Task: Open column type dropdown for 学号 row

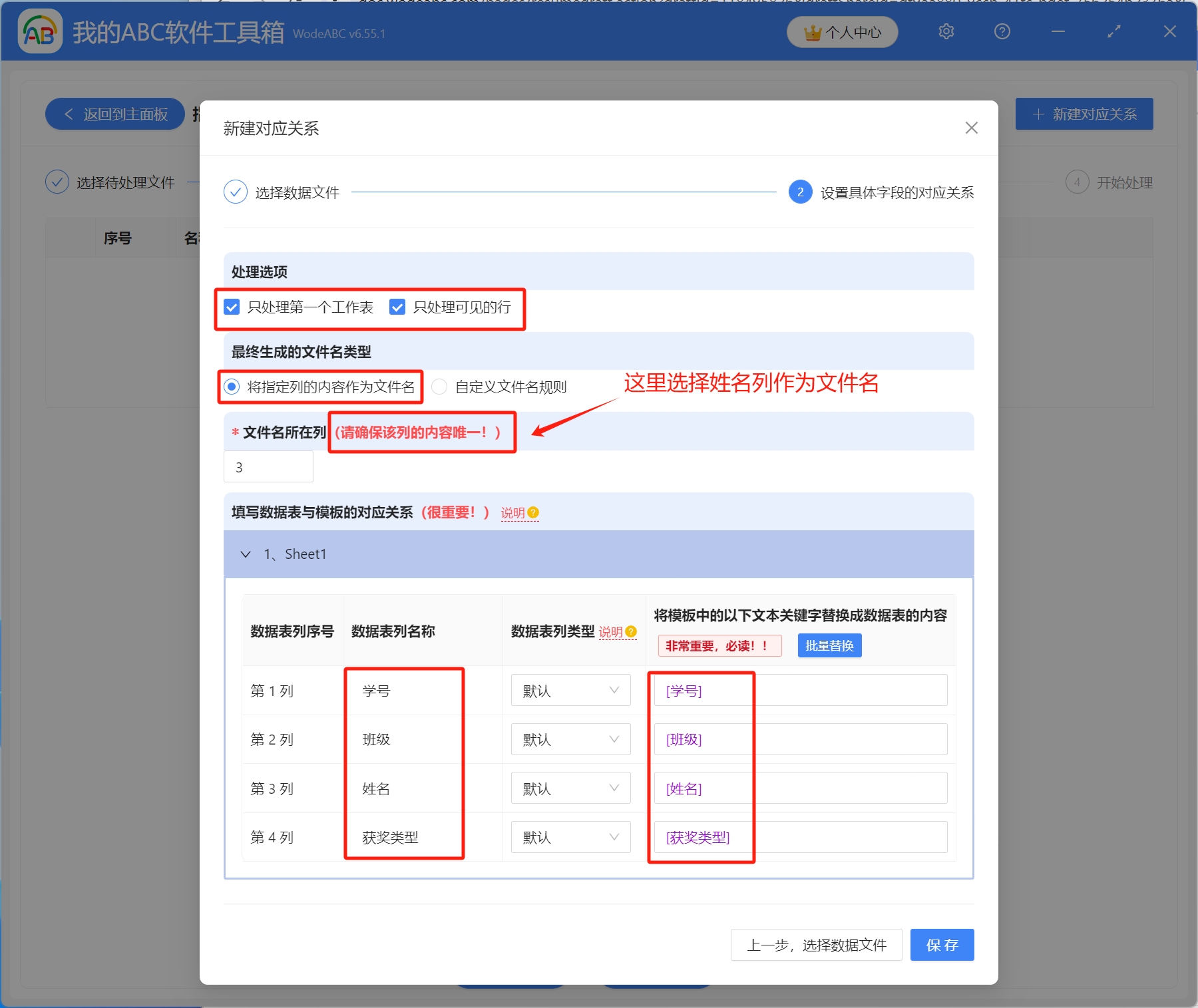Action: pyautogui.click(x=570, y=691)
